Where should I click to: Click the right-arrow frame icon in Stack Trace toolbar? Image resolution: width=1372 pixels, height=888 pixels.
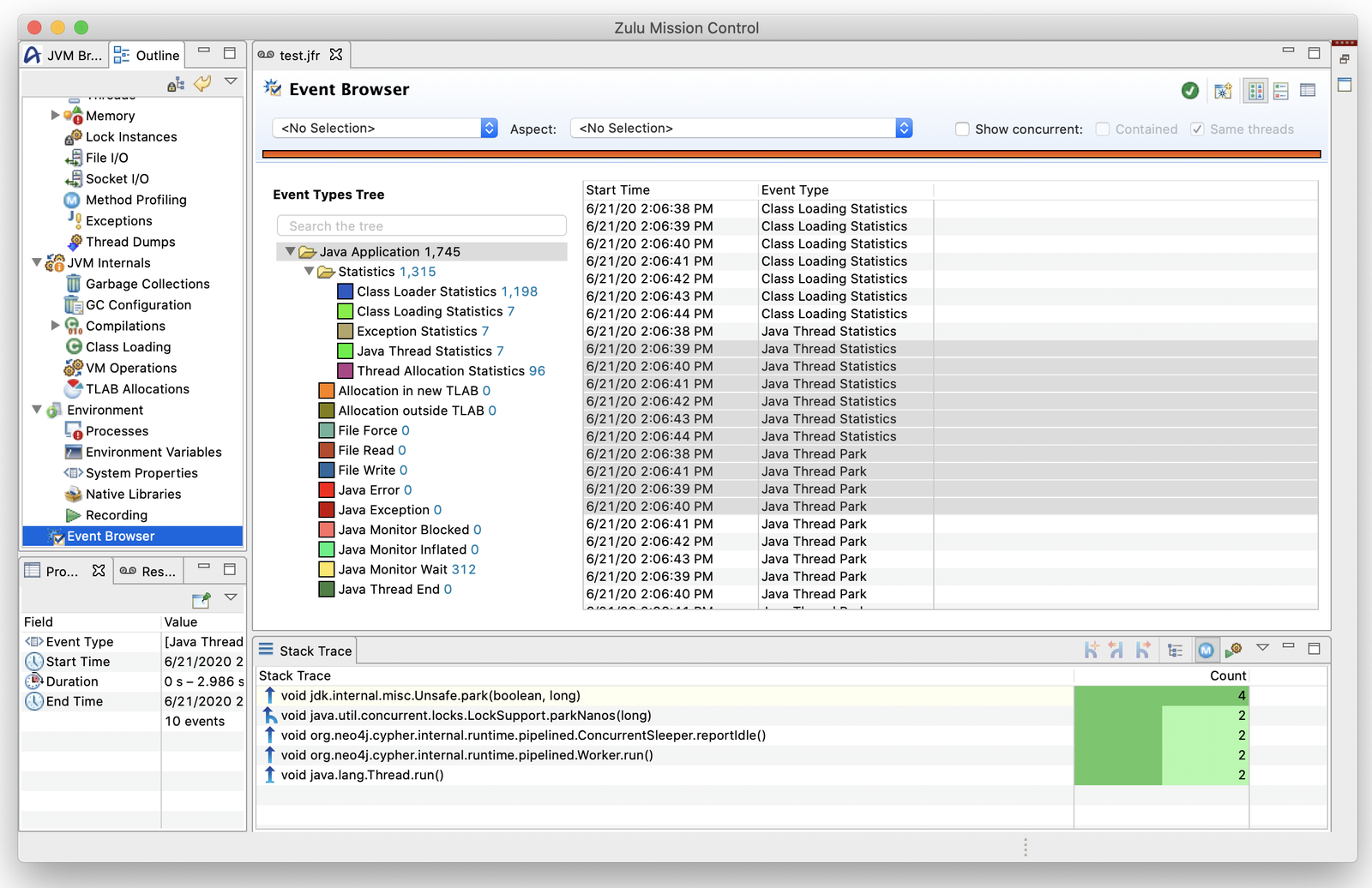[x=1142, y=650]
